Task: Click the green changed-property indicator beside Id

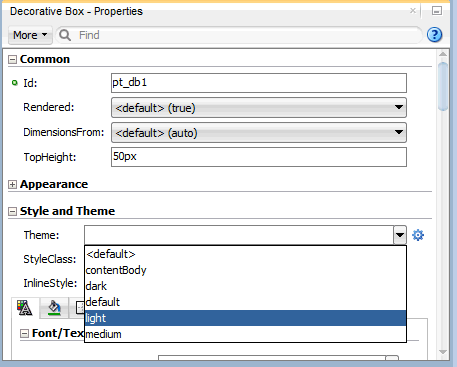Action: (14, 83)
